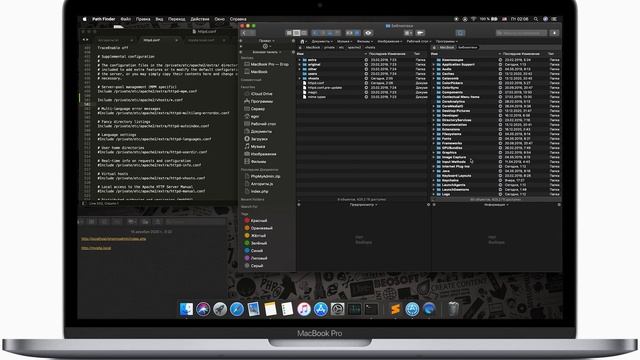Image resolution: width=640 pixels, height=360 pixels.
Task: Open Сервер in the sidebar favorites
Action: [x=255, y=109]
